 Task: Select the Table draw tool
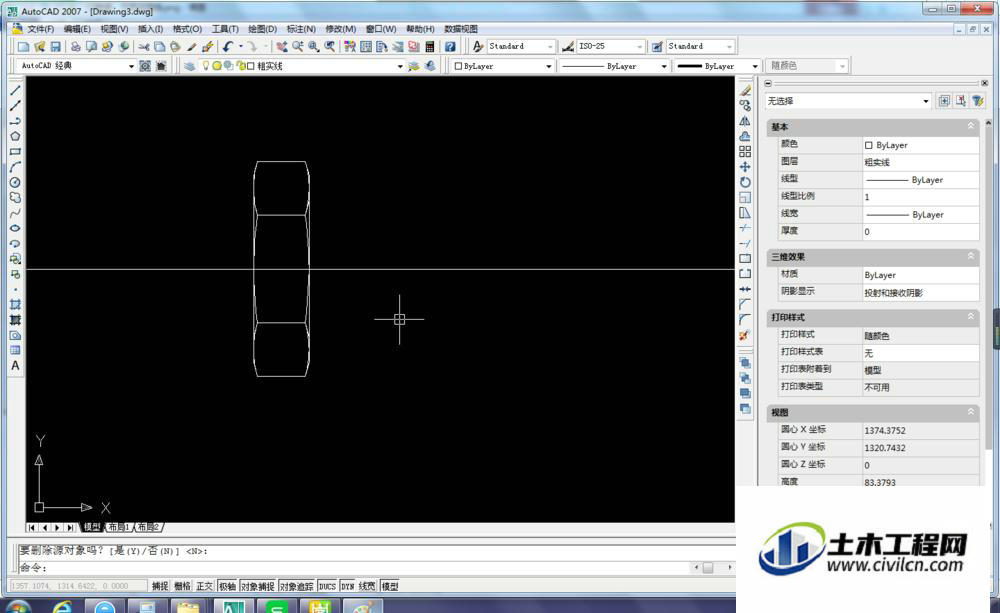point(15,351)
